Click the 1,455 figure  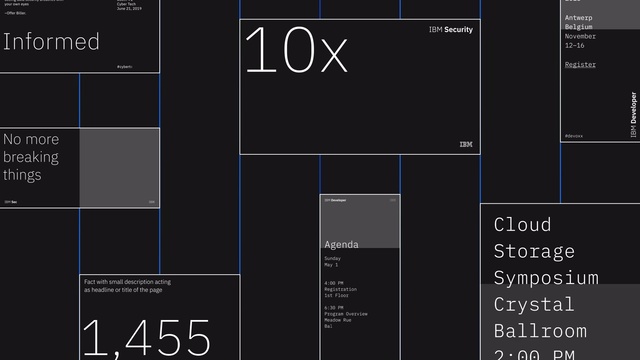coord(146,338)
